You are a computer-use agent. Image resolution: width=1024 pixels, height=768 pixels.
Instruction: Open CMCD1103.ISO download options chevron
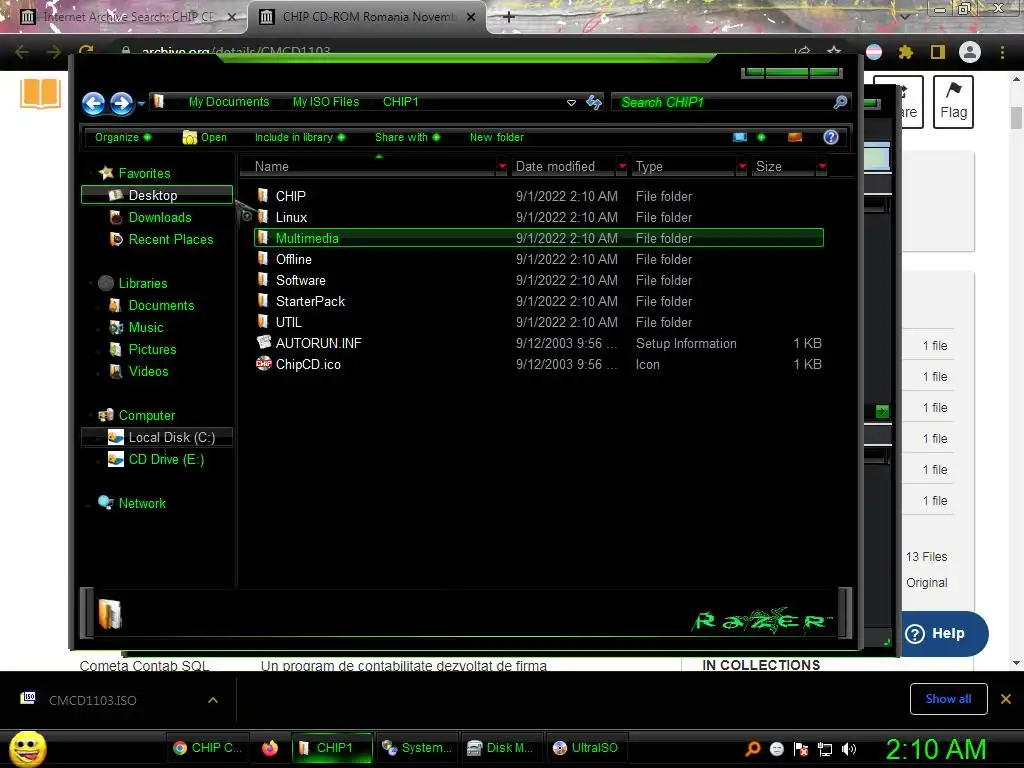(213, 700)
